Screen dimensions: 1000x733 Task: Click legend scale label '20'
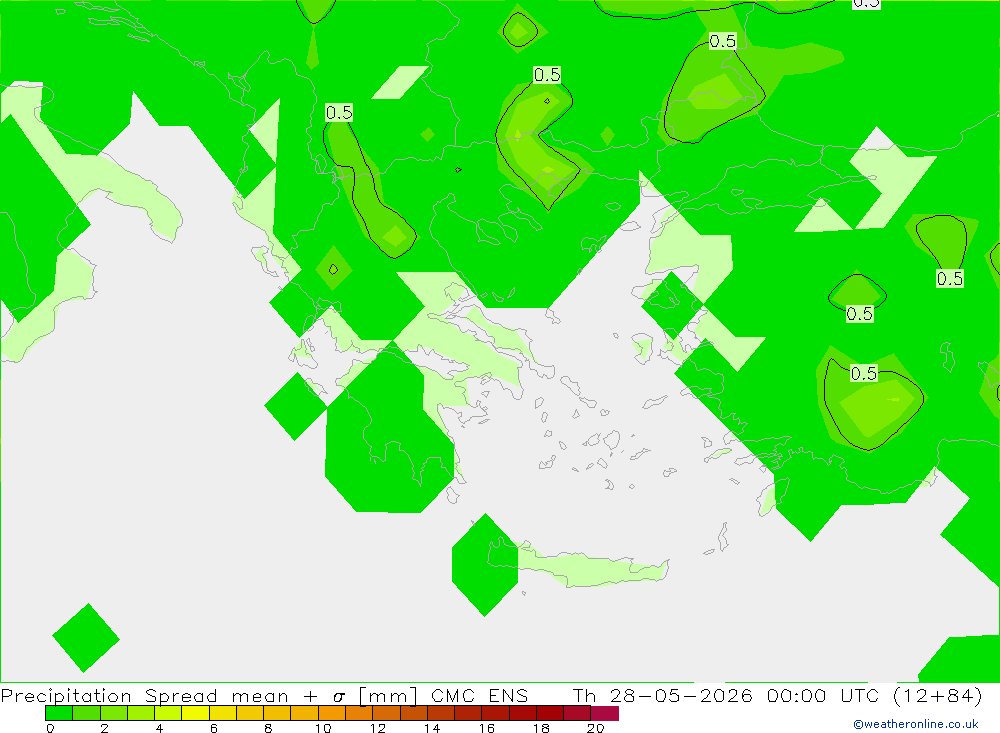tap(596, 728)
